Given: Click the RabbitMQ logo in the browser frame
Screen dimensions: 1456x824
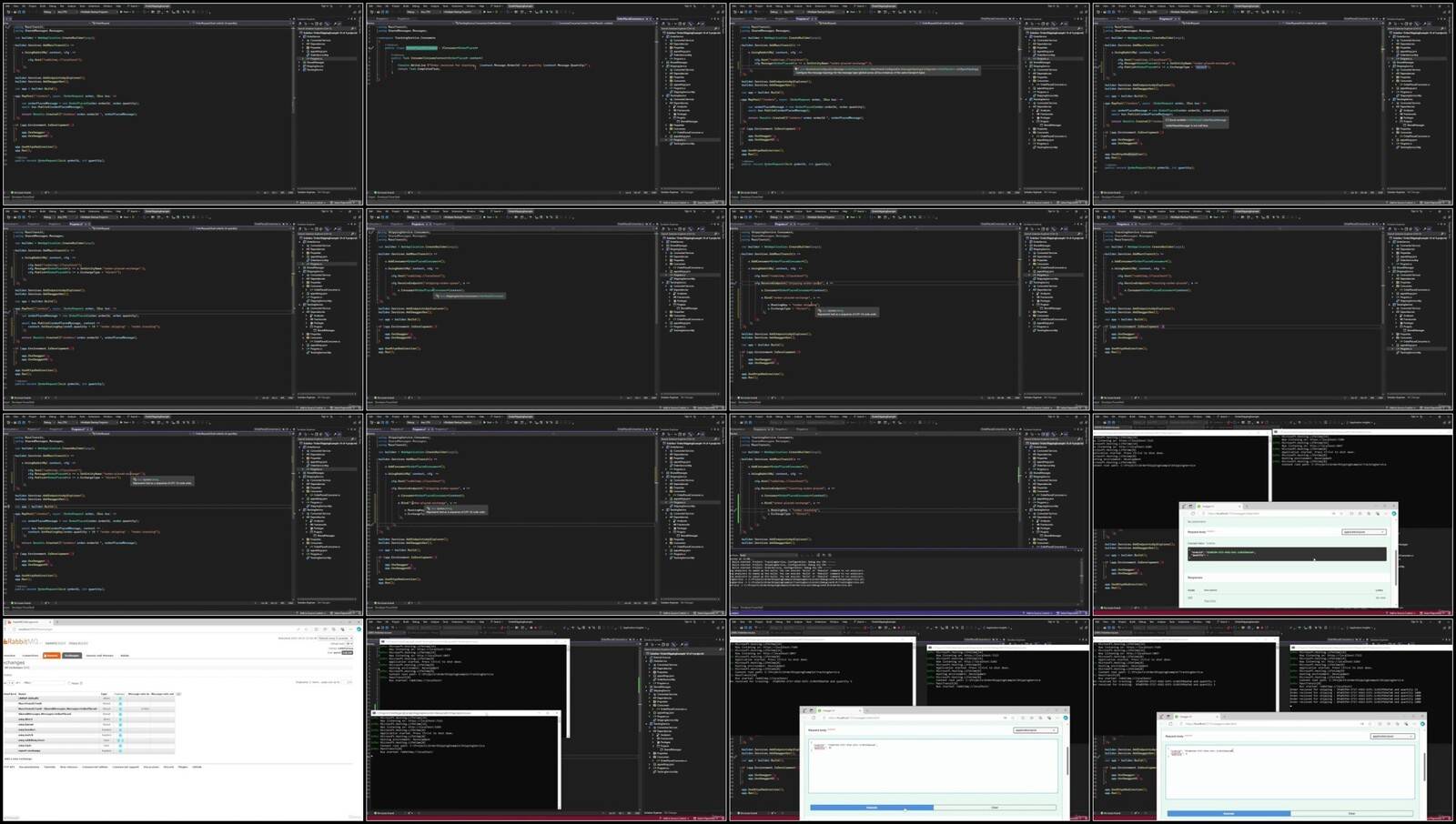Looking at the screenshot, I should pyautogui.click(x=21, y=642).
